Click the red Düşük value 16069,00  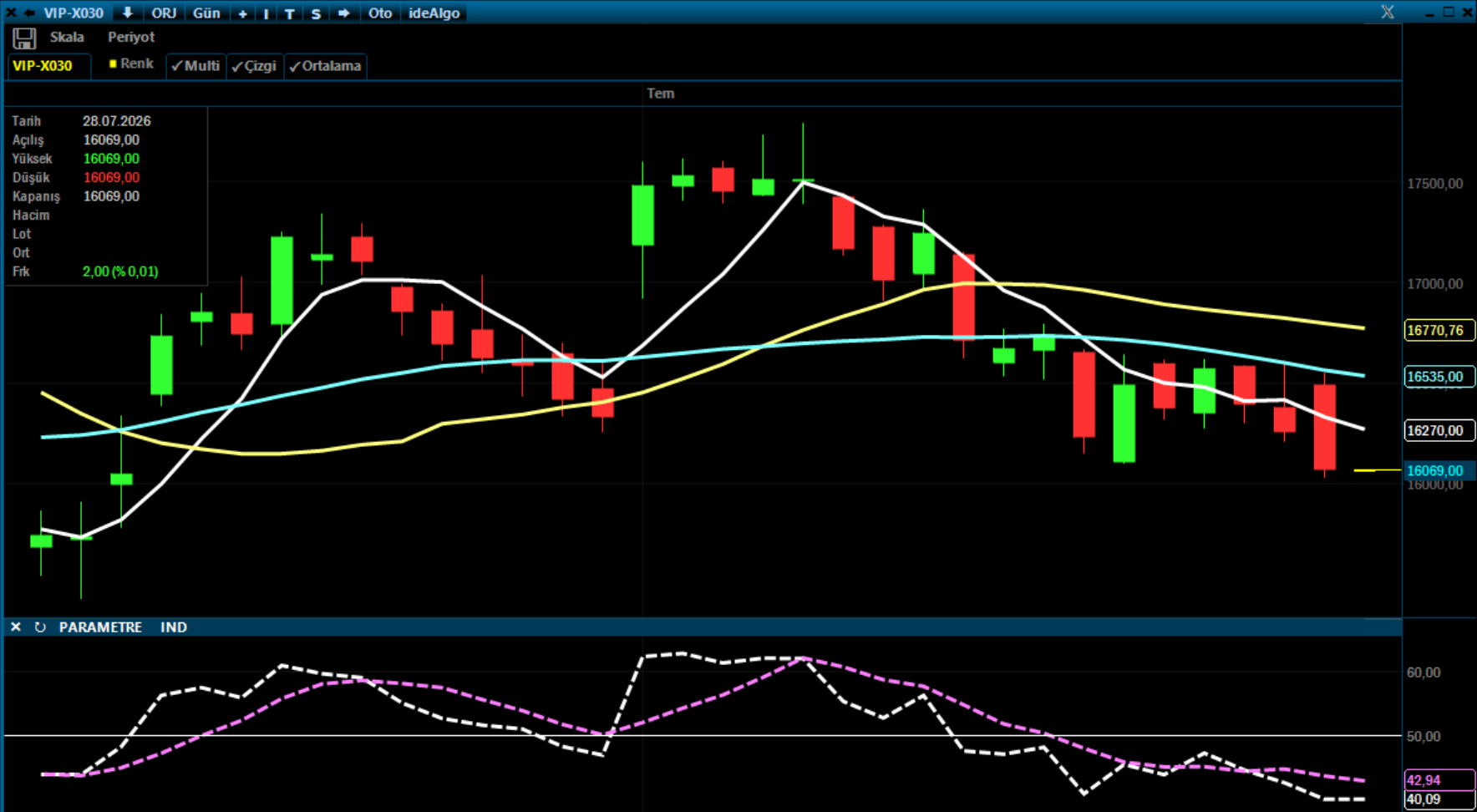coord(111,177)
